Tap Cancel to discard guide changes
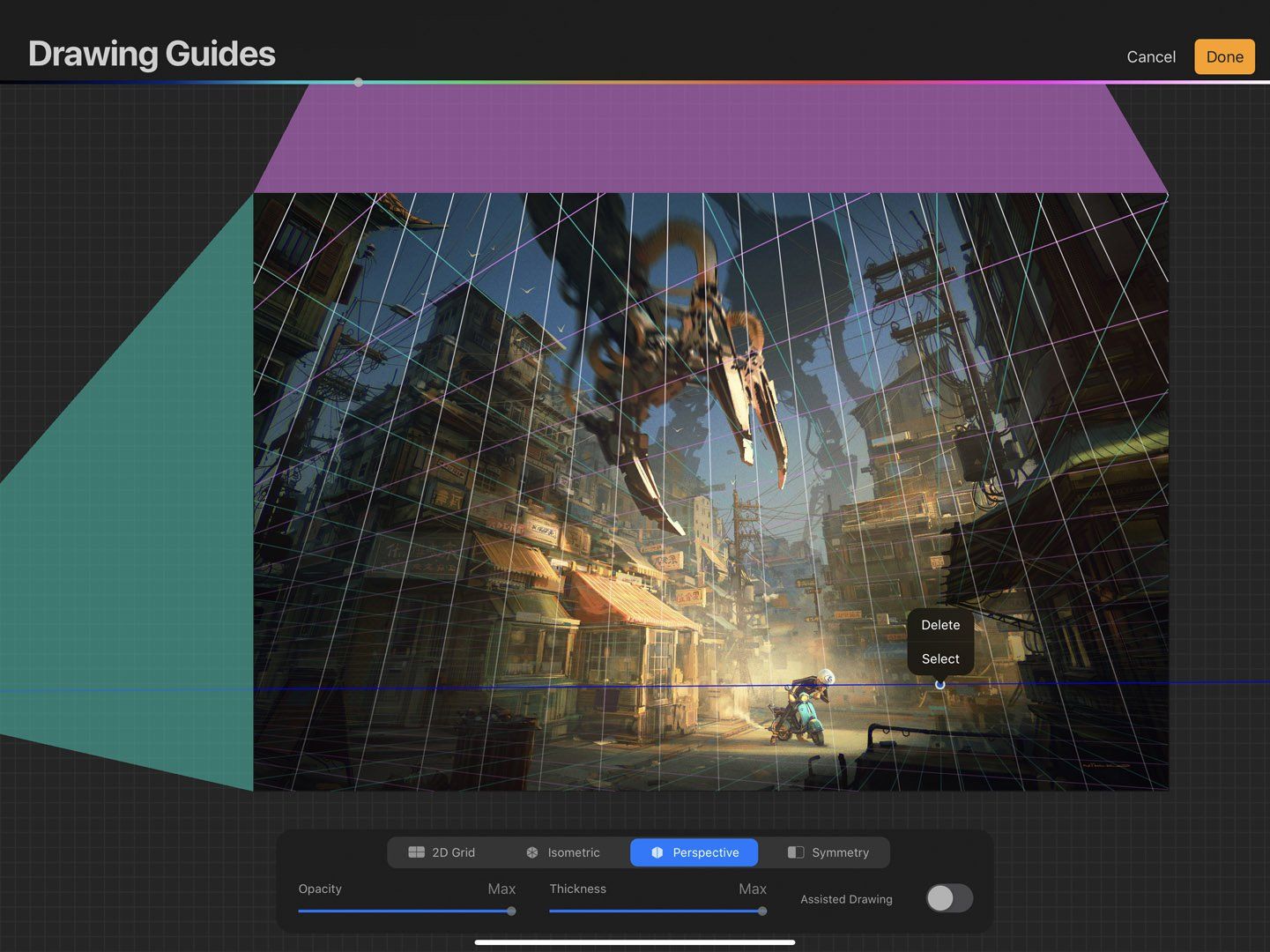1270x952 pixels. (x=1150, y=56)
